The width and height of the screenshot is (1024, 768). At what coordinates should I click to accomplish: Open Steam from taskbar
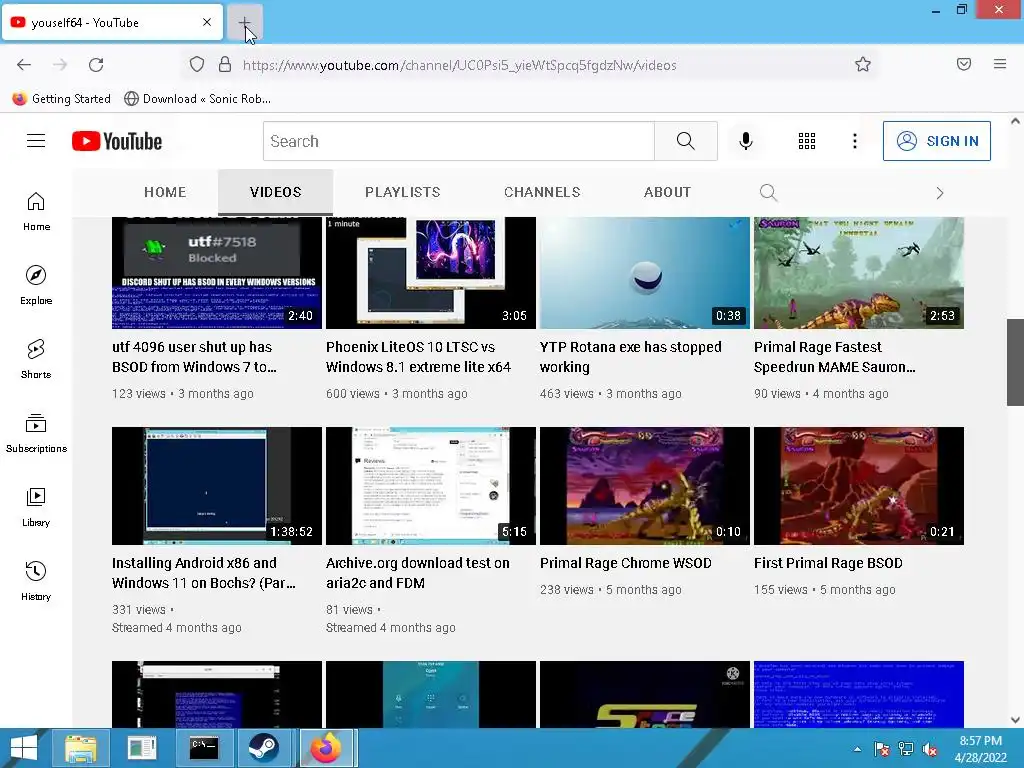click(263, 748)
